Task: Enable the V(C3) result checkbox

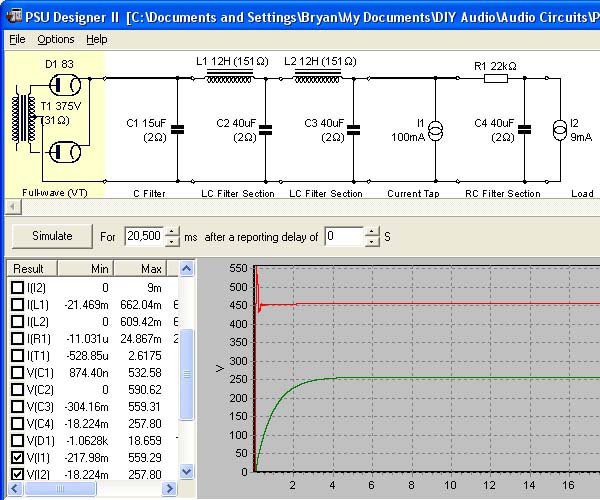Action: point(17,406)
